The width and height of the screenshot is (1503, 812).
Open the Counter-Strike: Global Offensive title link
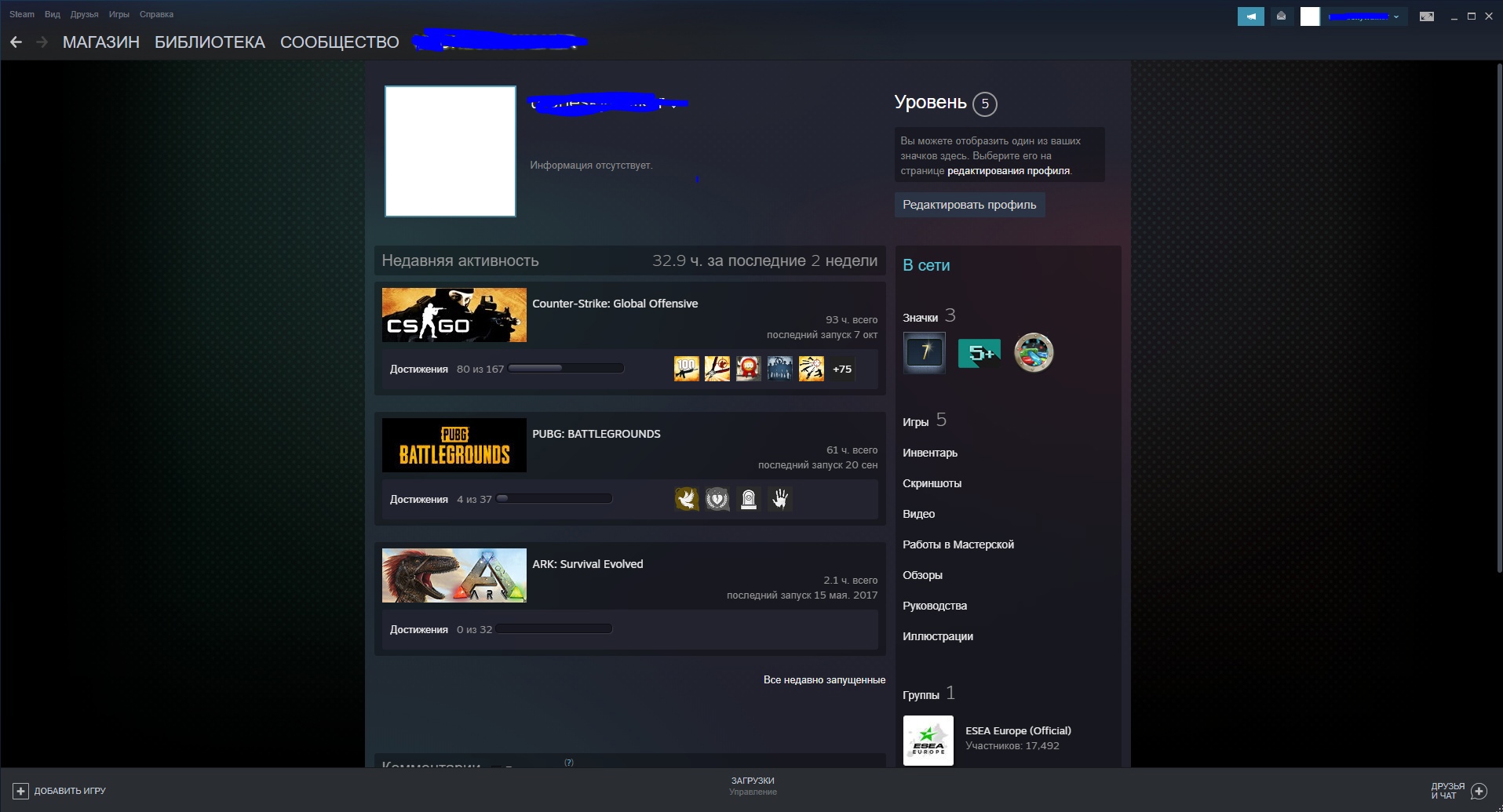click(x=615, y=304)
